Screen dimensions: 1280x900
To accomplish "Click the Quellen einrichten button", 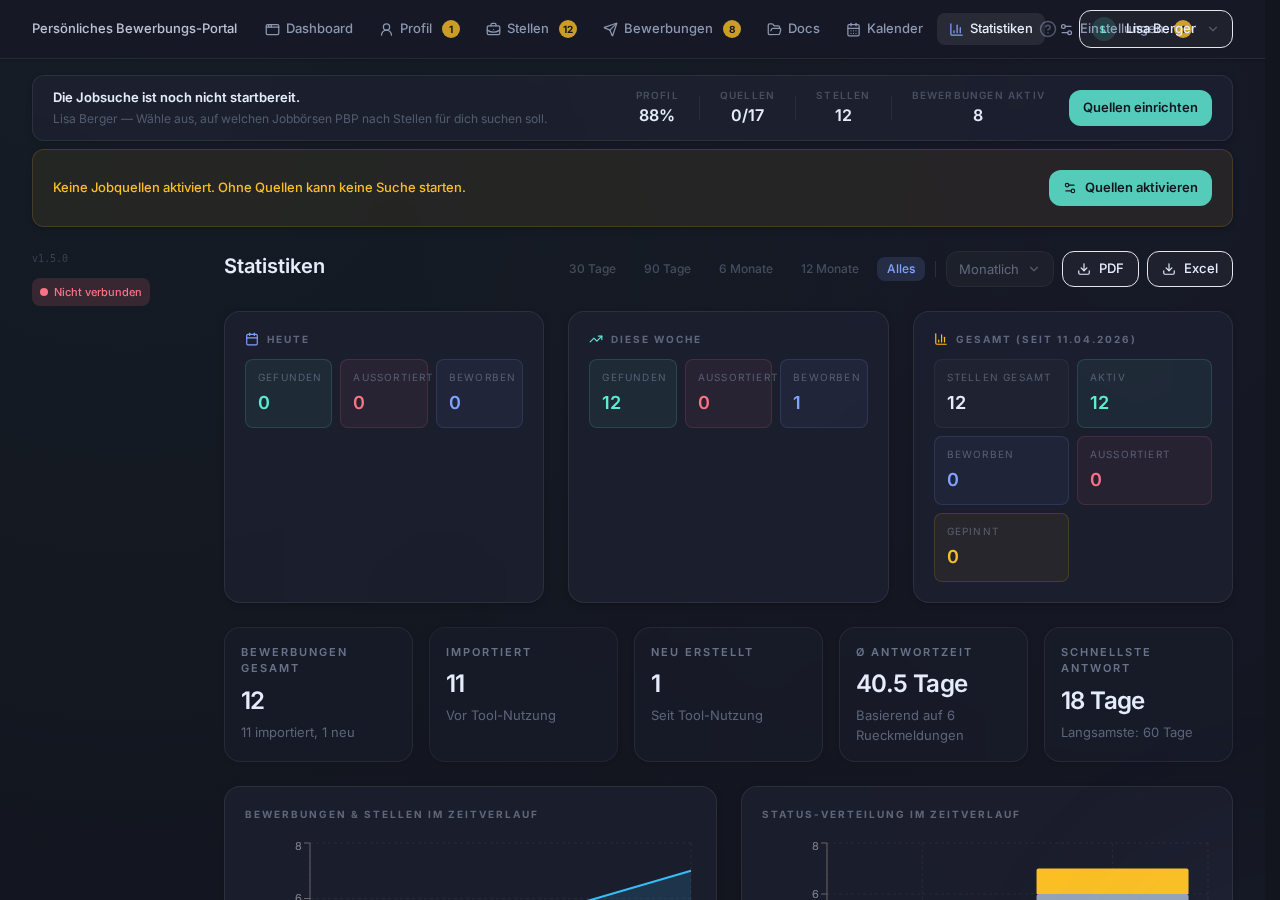I will (1140, 108).
